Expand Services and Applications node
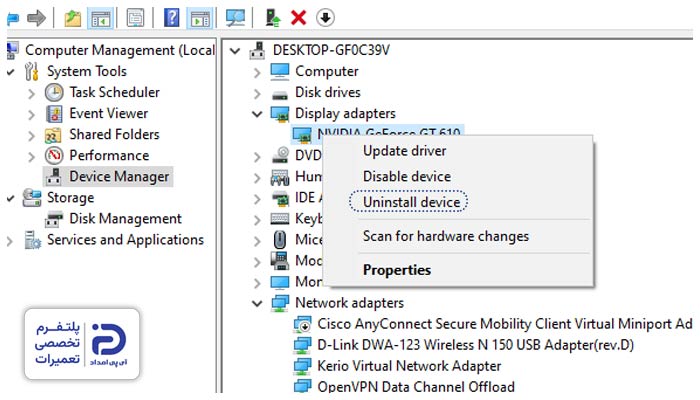This screenshot has width=700, height=400. [10, 241]
